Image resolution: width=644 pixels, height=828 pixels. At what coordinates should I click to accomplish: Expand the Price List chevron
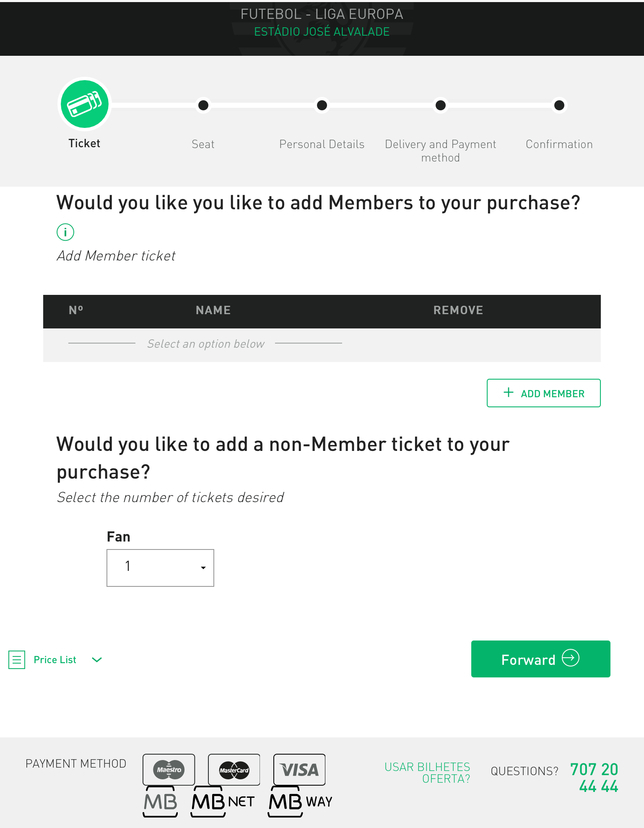[x=97, y=660]
